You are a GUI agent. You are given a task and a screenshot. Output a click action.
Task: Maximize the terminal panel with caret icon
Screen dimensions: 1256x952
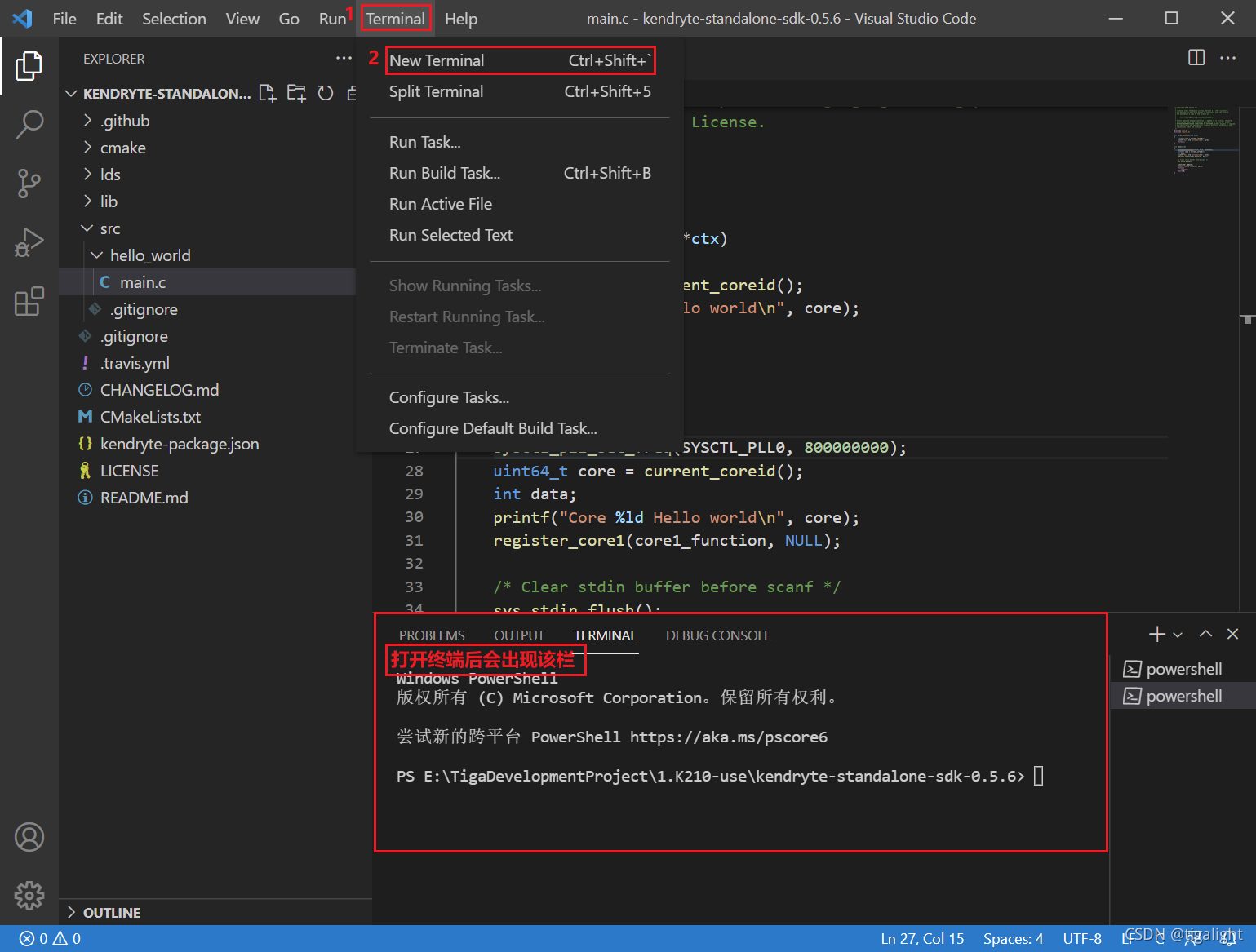pos(1205,634)
